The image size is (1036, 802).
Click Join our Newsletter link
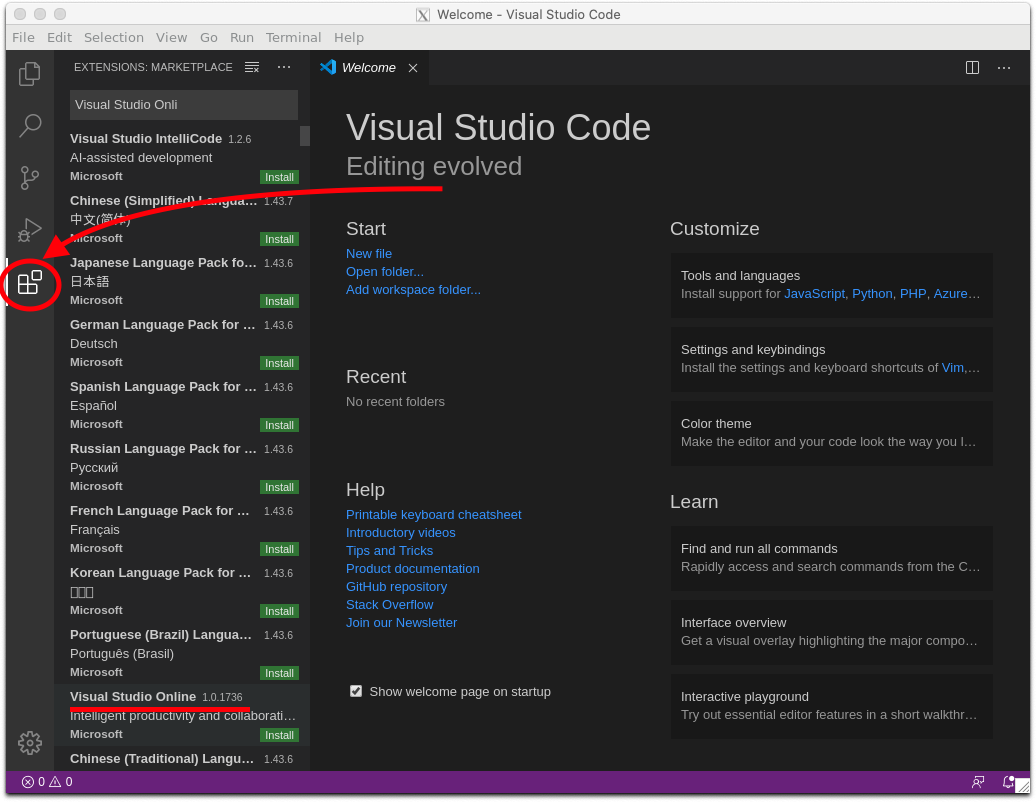401,622
